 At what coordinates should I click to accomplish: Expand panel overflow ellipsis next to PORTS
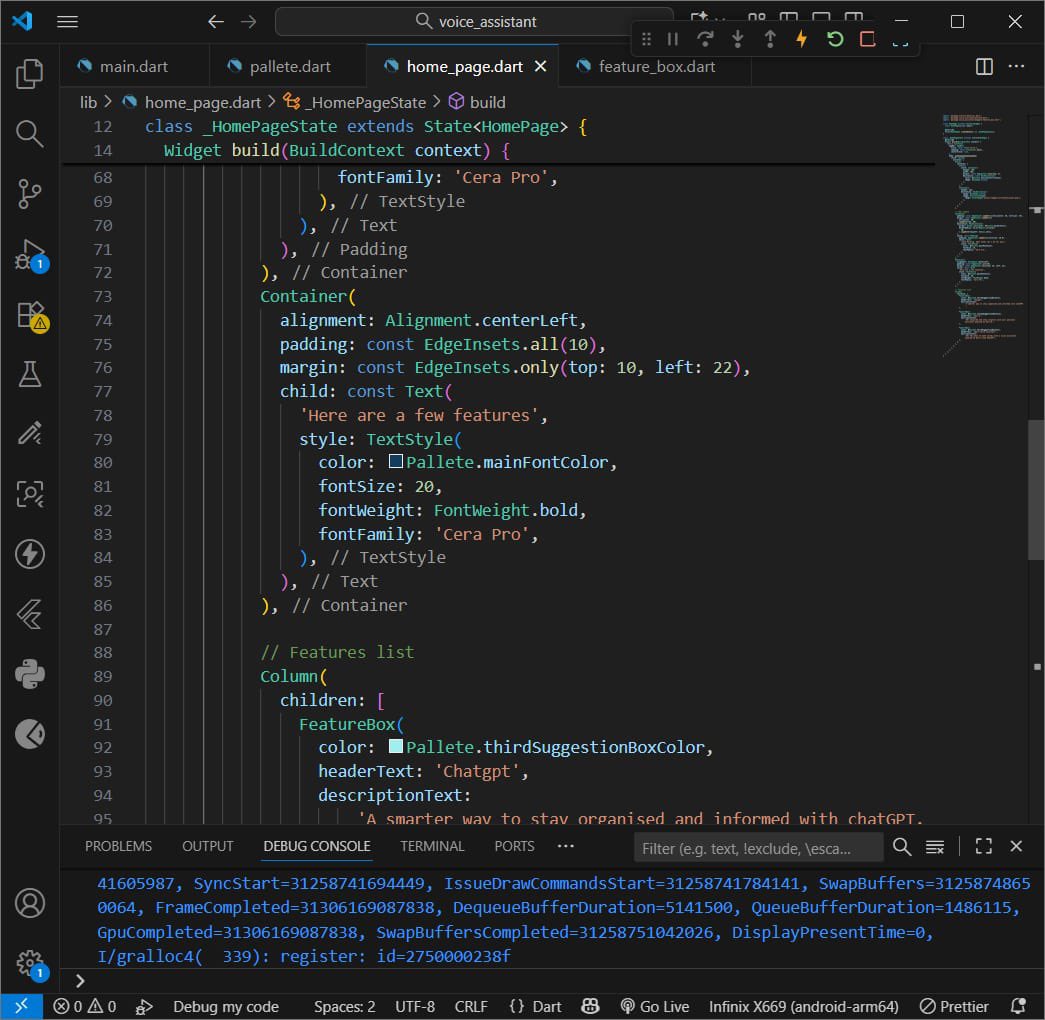pyautogui.click(x=565, y=846)
